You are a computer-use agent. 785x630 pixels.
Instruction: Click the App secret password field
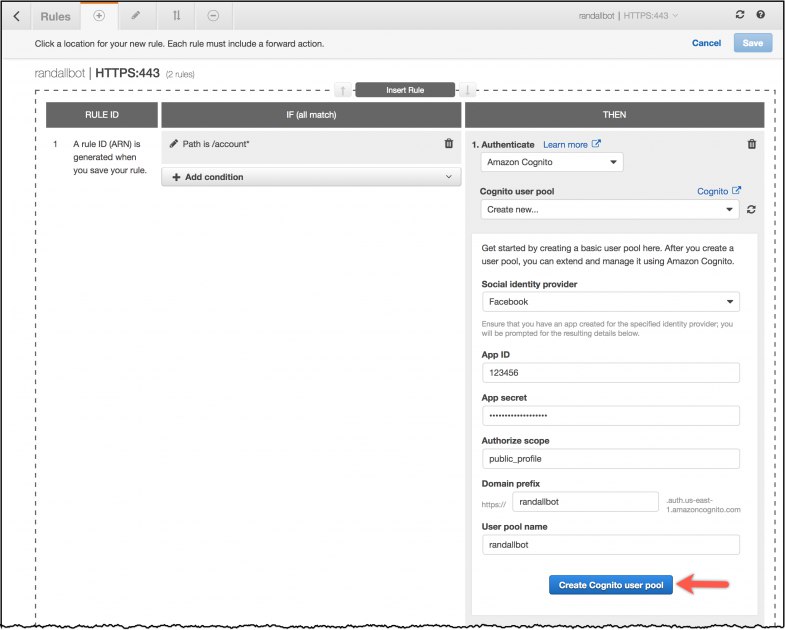pos(611,416)
